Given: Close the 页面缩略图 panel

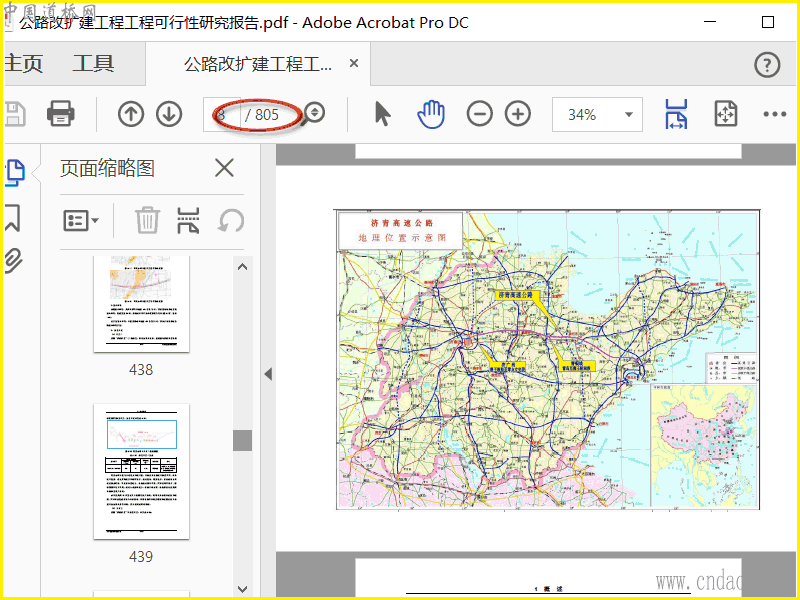Looking at the screenshot, I should coord(224,168).
